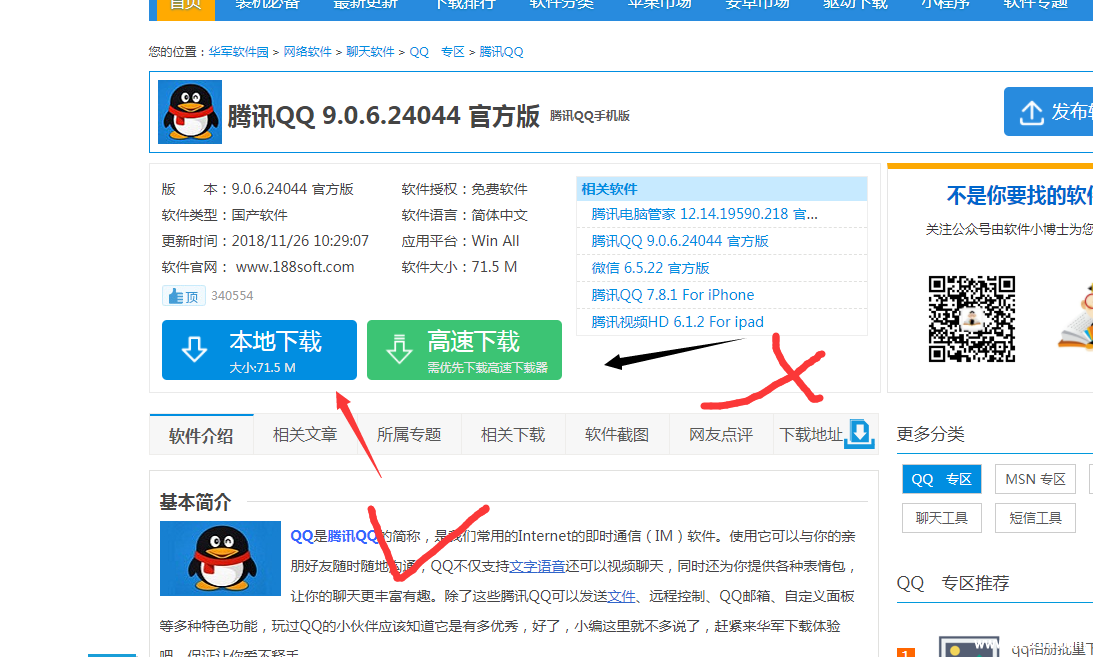This screenshot has height=657, width=1093.
Task: Click the official site www.188soft.com
Action: tap(295, 267)
